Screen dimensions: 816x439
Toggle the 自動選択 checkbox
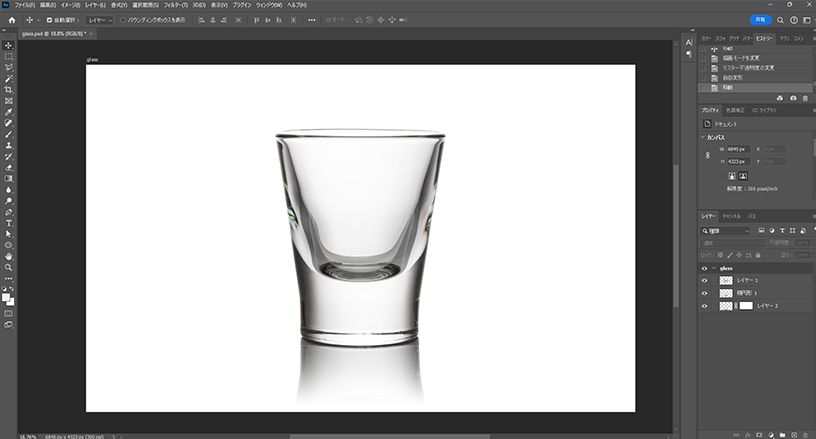(x=50, y=19)
